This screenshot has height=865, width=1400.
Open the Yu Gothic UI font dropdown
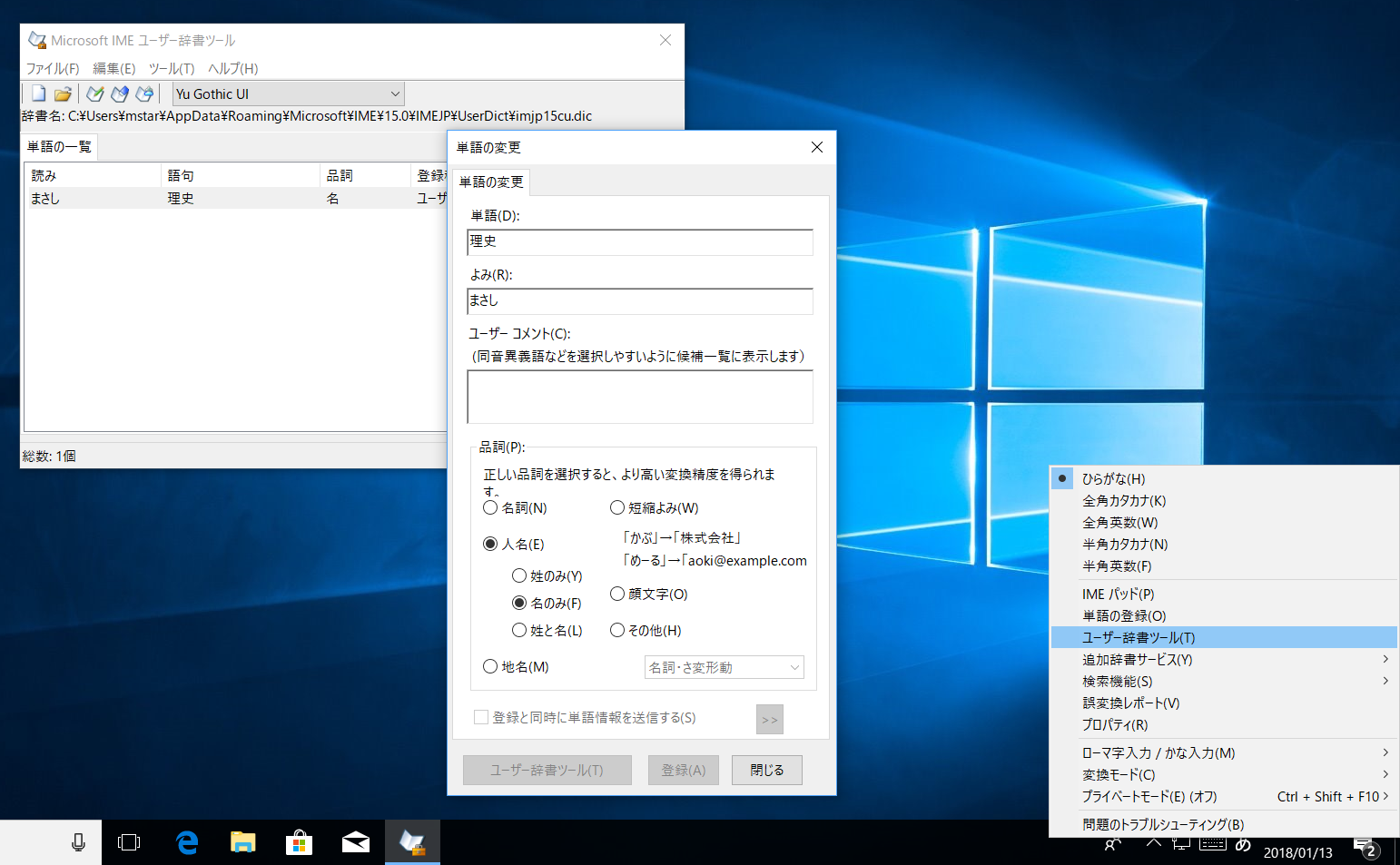(x=393, y=93)
